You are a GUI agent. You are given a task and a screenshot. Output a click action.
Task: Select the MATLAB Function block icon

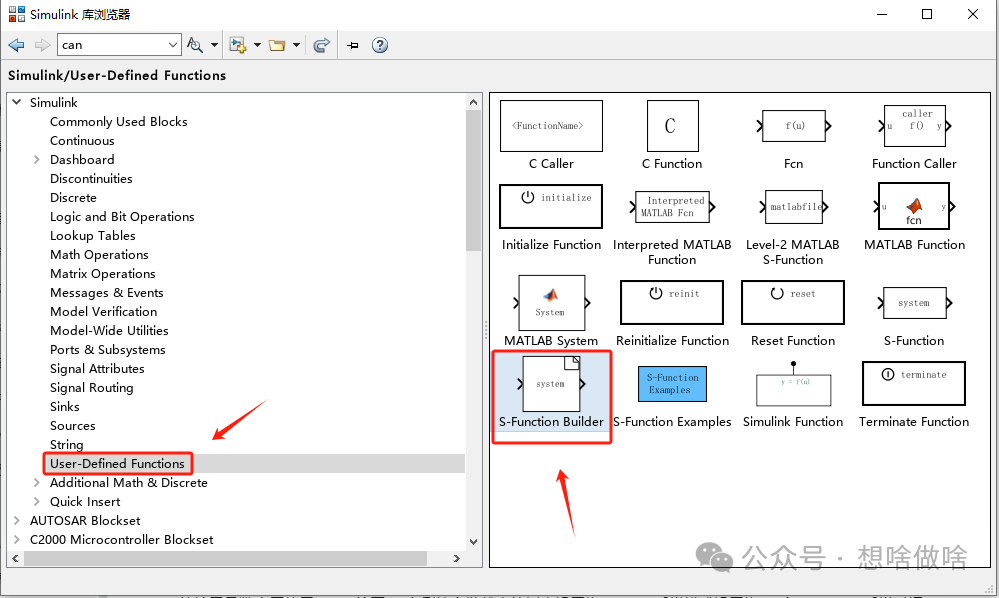pos(914,206)
